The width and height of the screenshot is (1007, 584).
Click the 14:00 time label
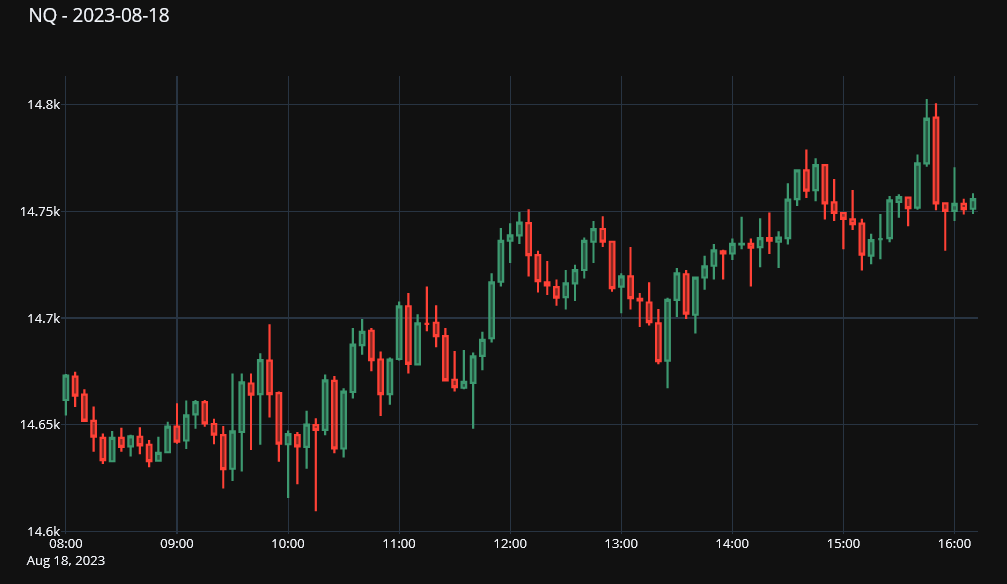pos(732,545)
